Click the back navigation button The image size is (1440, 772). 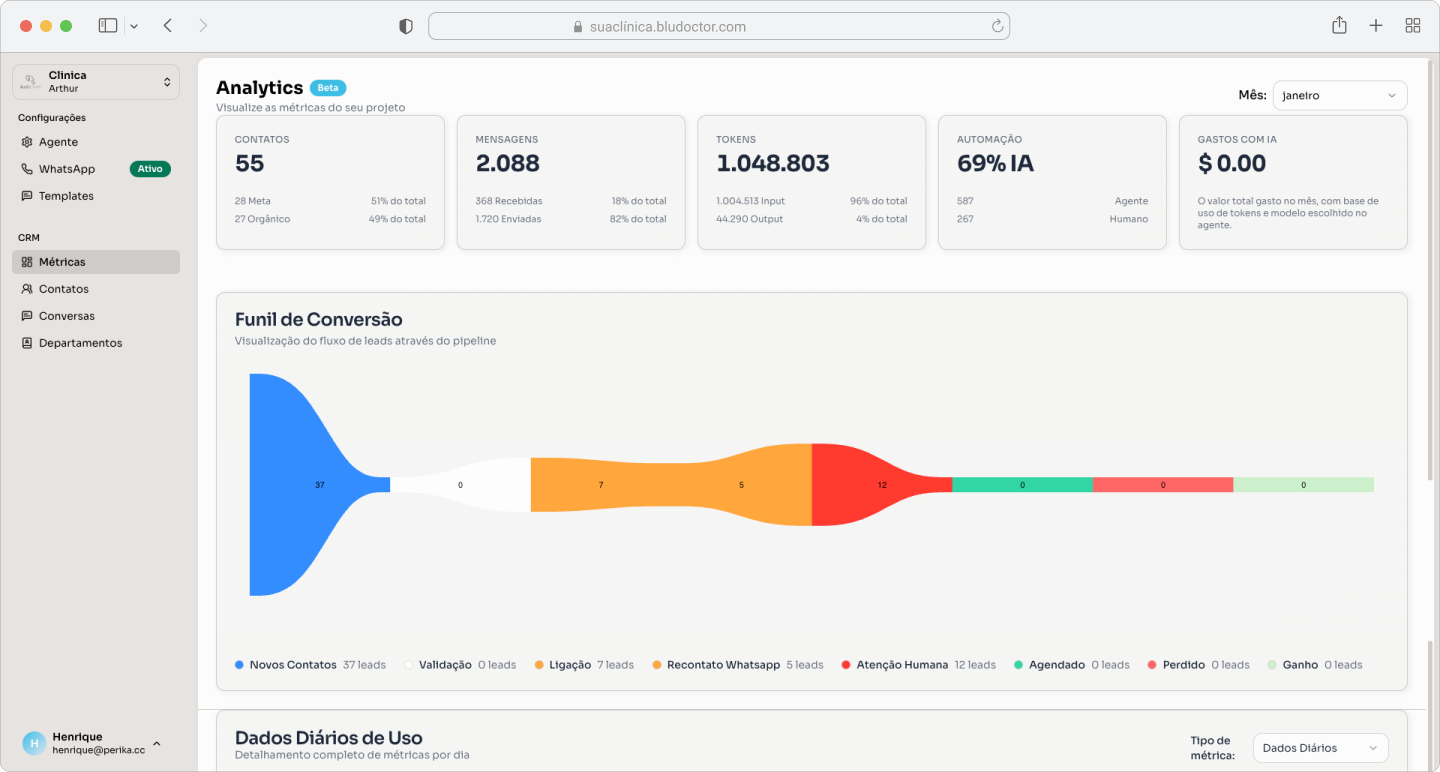[x=168, y=26]
